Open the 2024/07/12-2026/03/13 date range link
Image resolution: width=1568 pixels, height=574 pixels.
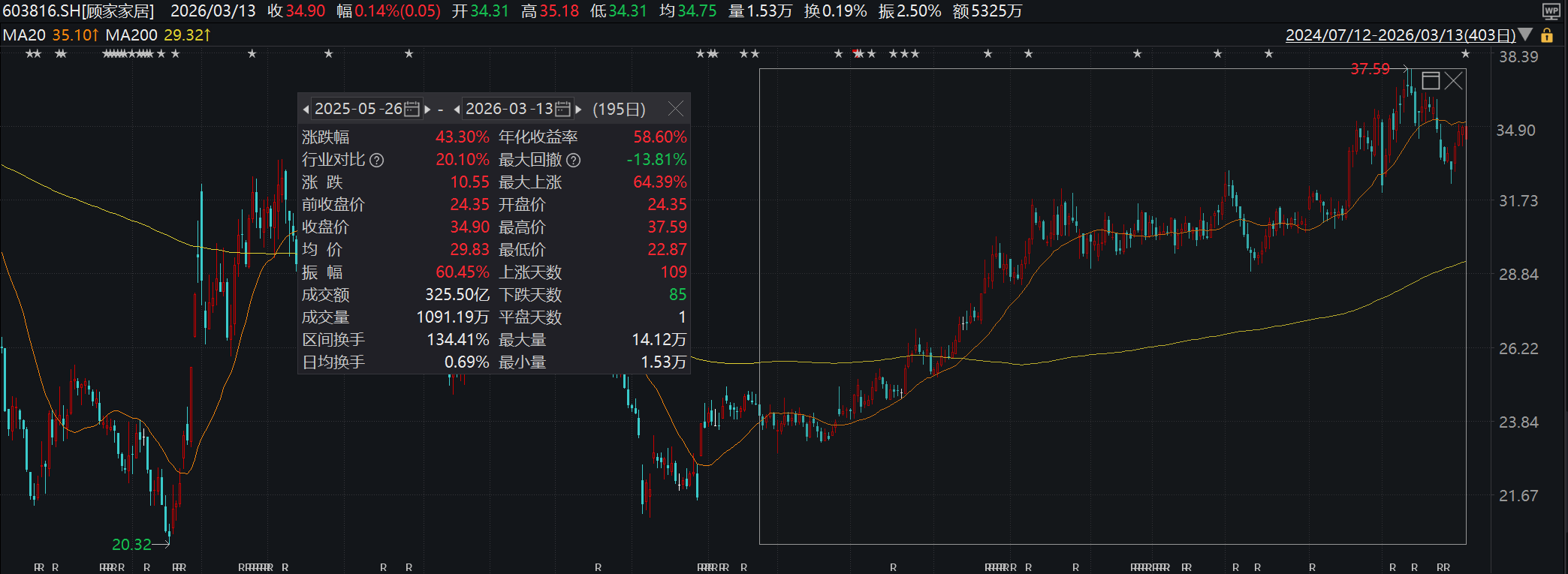tap(1401, 35)
